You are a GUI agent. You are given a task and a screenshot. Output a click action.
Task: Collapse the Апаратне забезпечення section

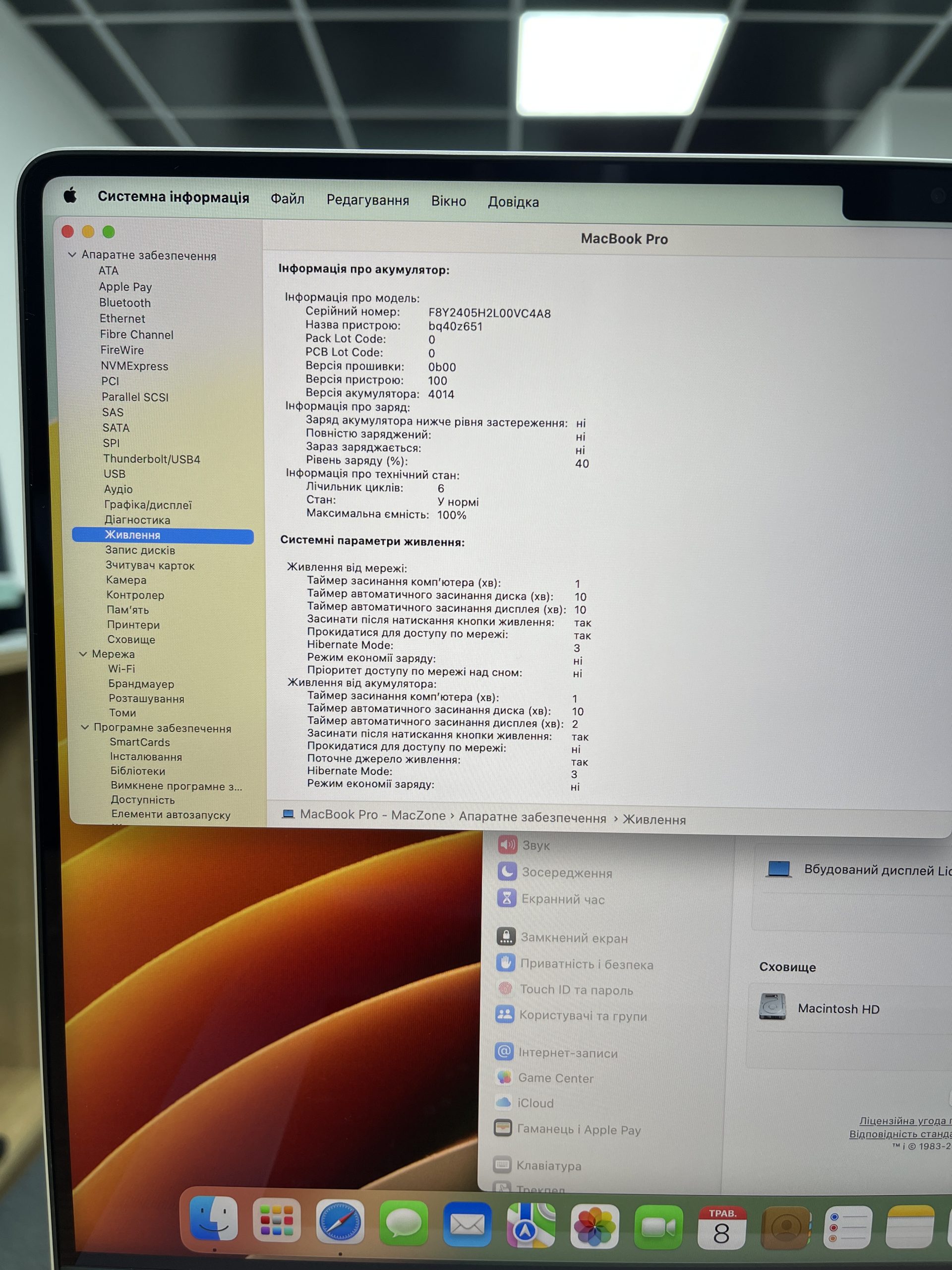pos(72,254)
